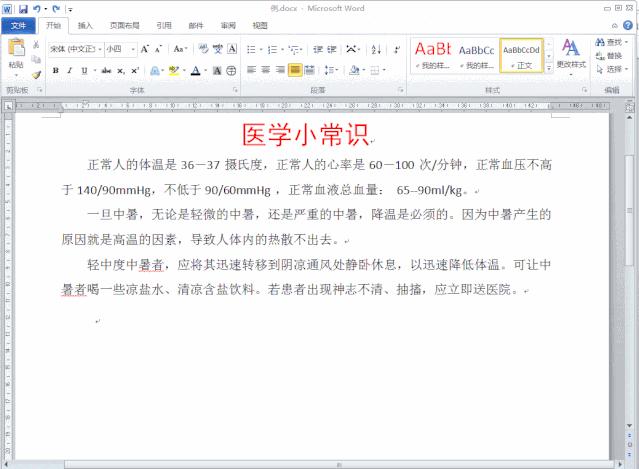The height and width of the screenshot is (469, 639).
Task: Click the 选择 Select button
Action: [612, 69]
